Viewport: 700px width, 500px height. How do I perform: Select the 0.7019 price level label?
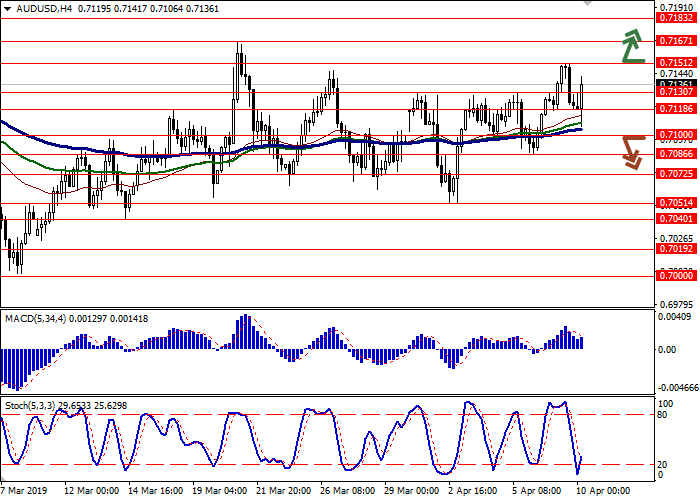tap(677, 248)
